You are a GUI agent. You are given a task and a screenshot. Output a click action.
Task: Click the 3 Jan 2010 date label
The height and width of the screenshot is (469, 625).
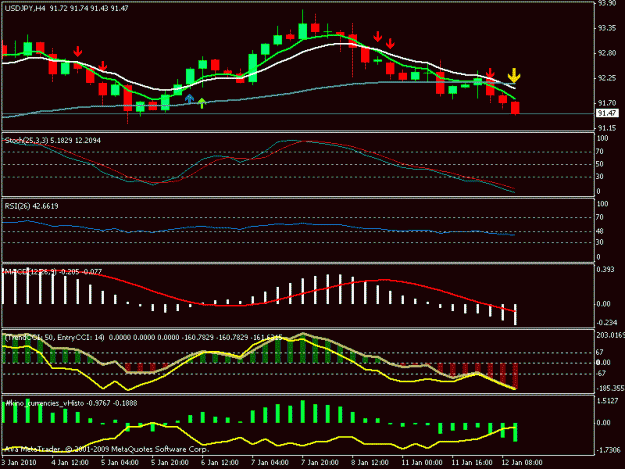[19, 463]
